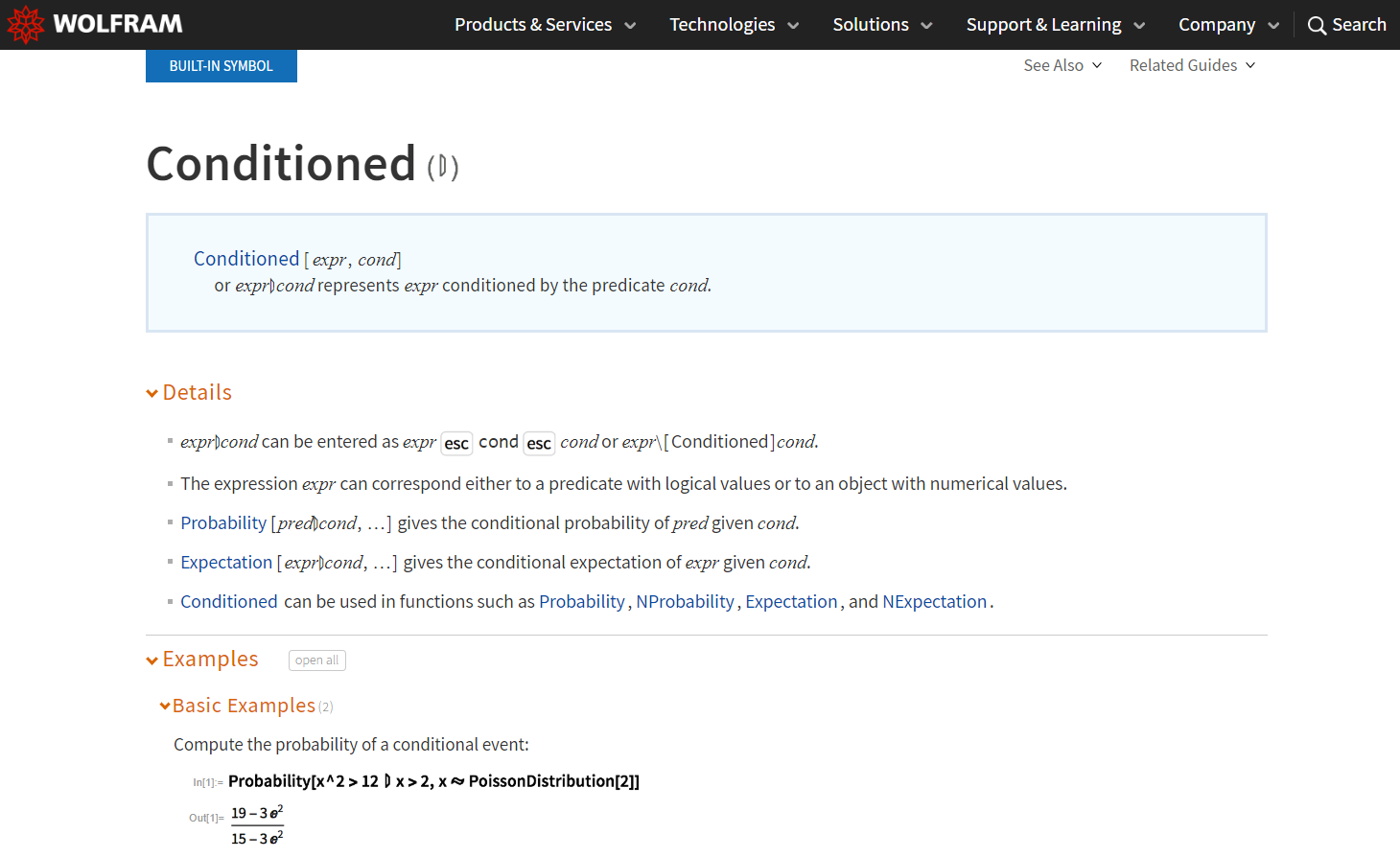Click the Probability[x^2 > 12 ...] input line
The width and height of the screenshot is (1400, 857).
tap(433, 781)
